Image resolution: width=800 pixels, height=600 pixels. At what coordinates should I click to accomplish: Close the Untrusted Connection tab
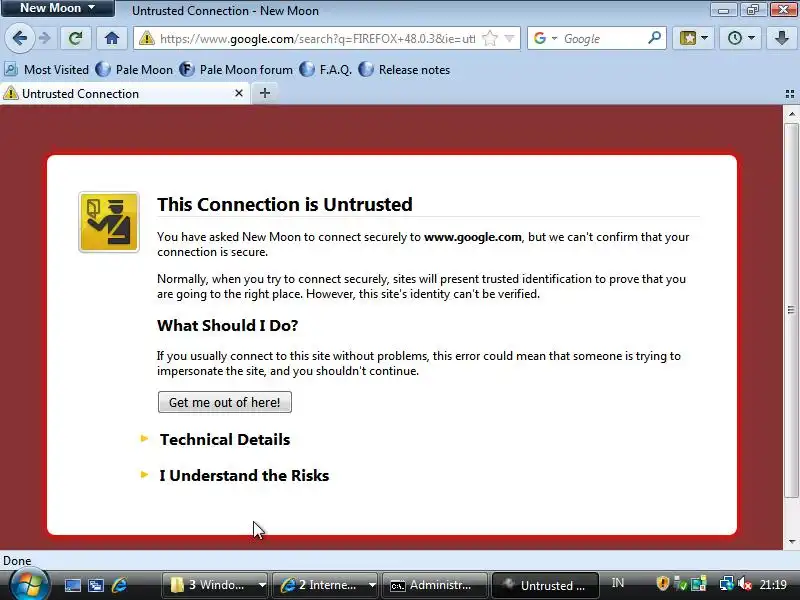tap(238, 93)
